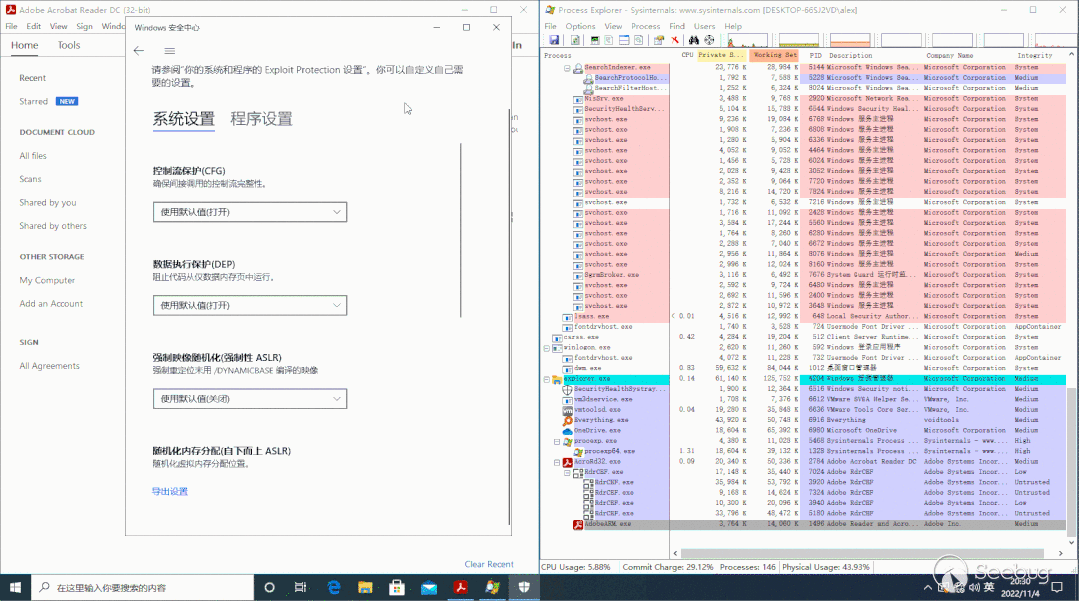
Task: Open the DEP setting dropdown
Action: (249, 305)
